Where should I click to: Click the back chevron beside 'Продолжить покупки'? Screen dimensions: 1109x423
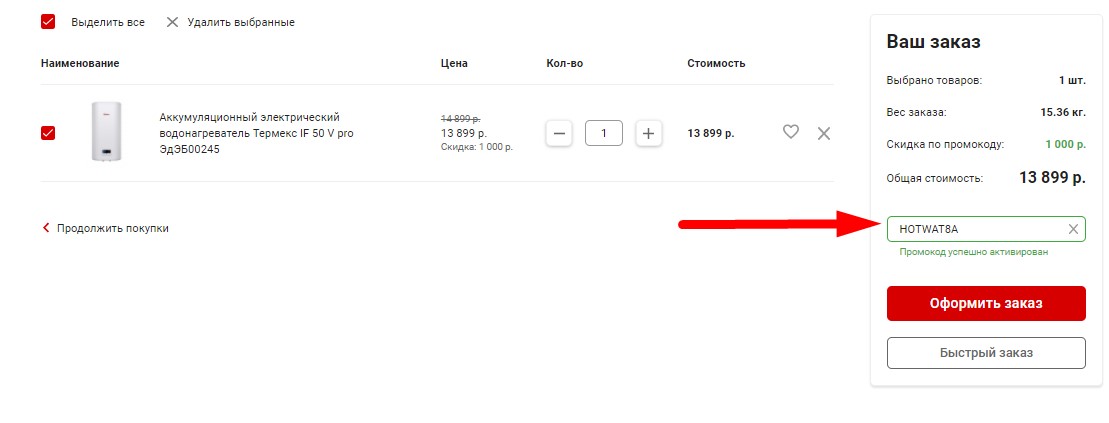(x=46, y=228)
